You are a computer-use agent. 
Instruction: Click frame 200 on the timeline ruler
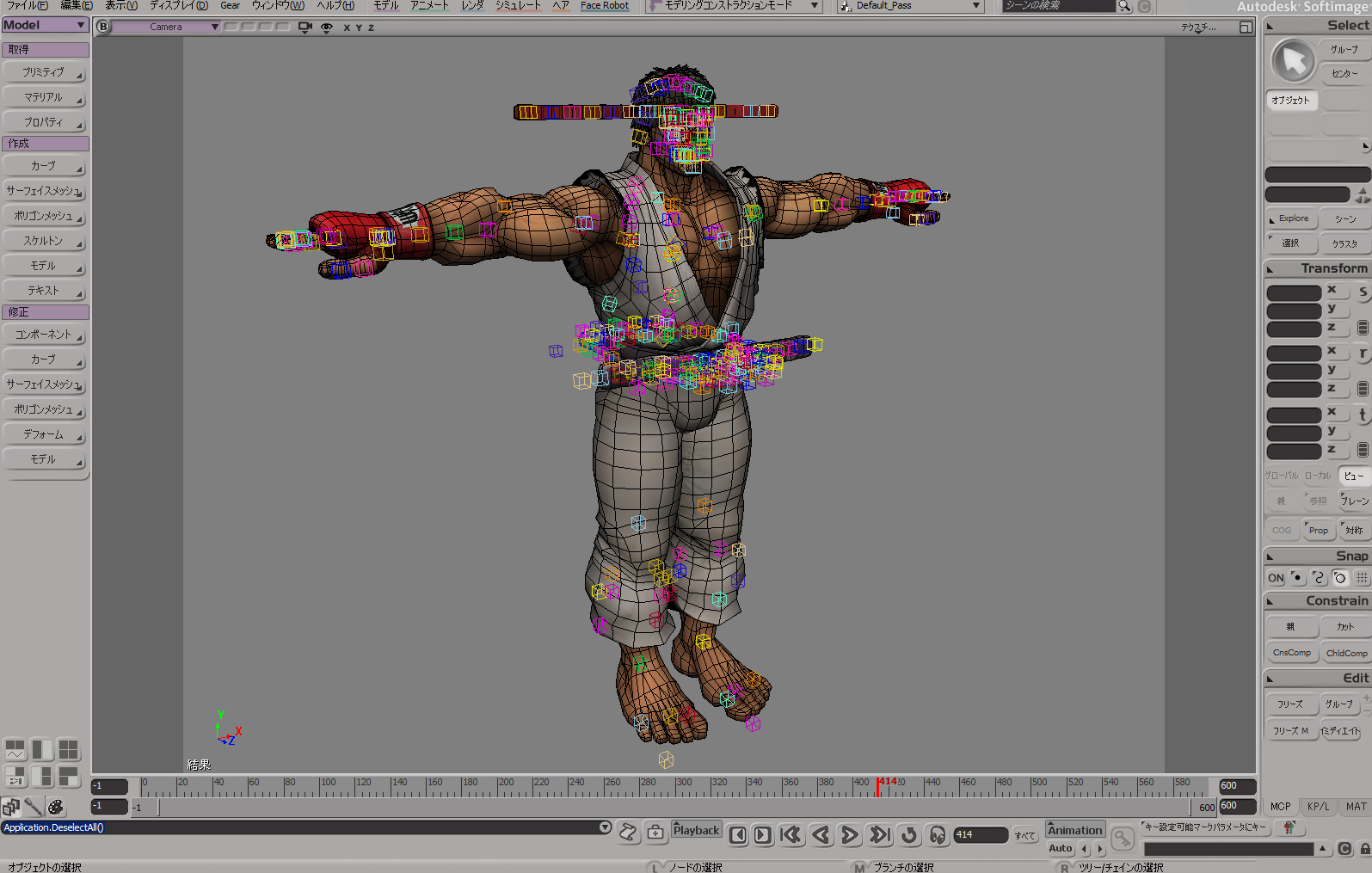tap(499, 786)
